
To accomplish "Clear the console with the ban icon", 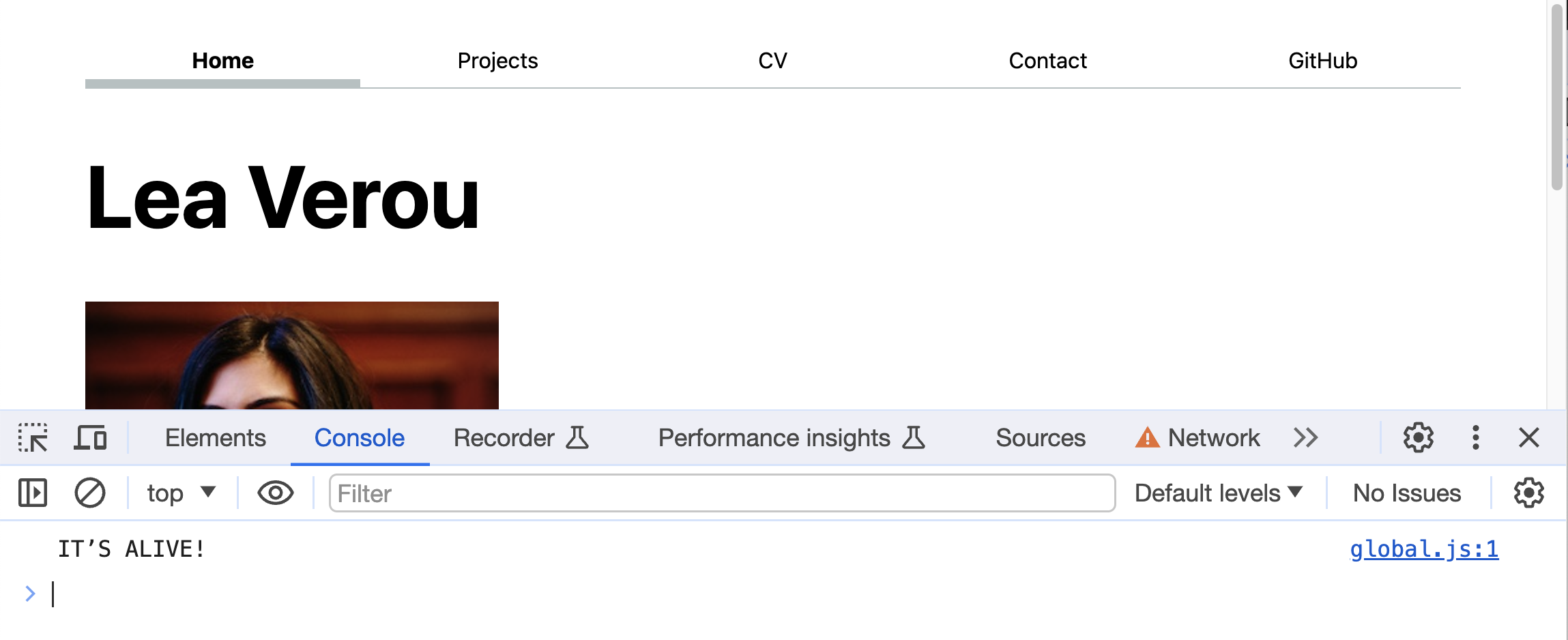I will pos(89,493).
